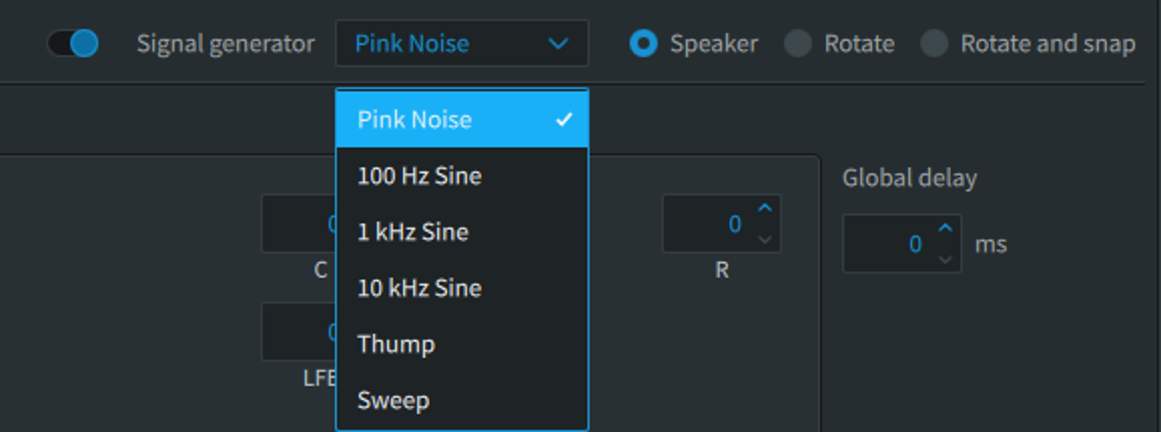Click the dropdown chevron beside Pink Noise
The image size is (1161, 432).
pyautogui.click(x=558, y=44)
